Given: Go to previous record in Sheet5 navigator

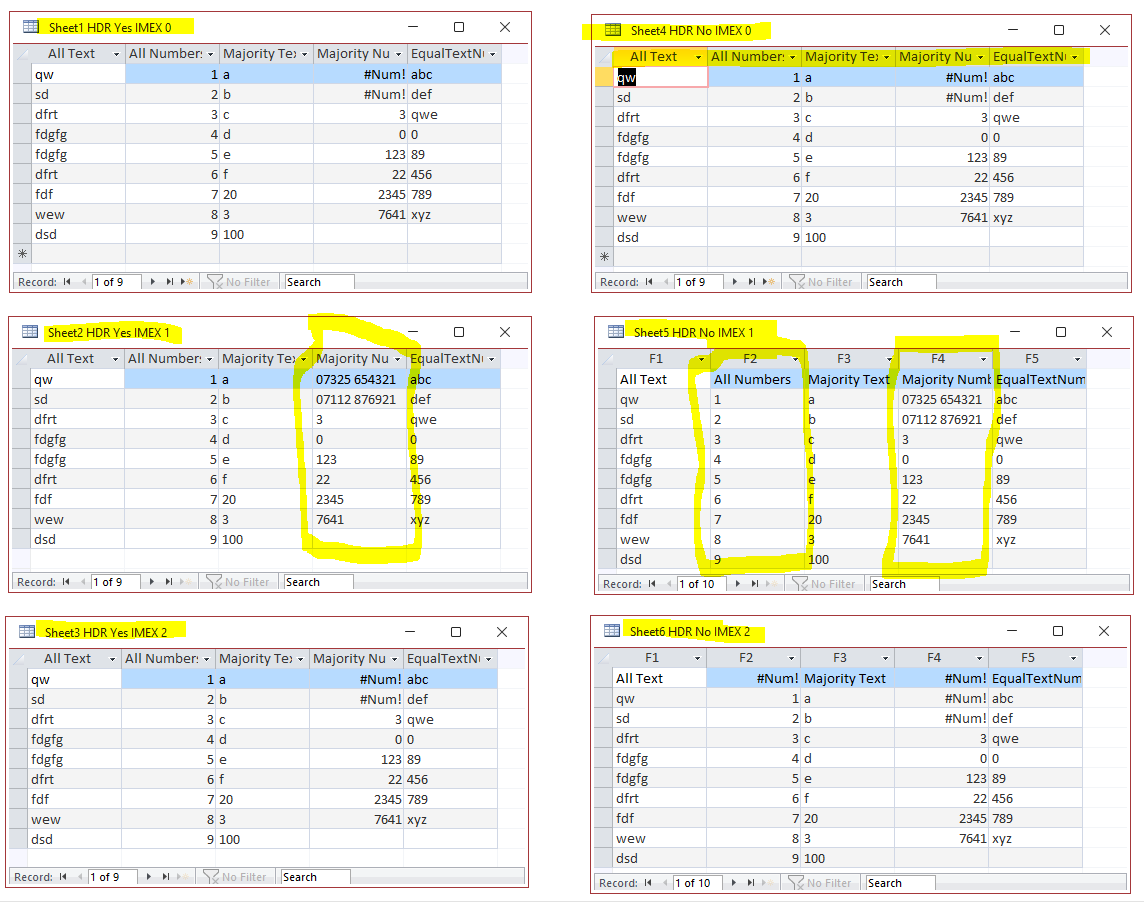Looking at the screenshot, I should tap(667, 584).
